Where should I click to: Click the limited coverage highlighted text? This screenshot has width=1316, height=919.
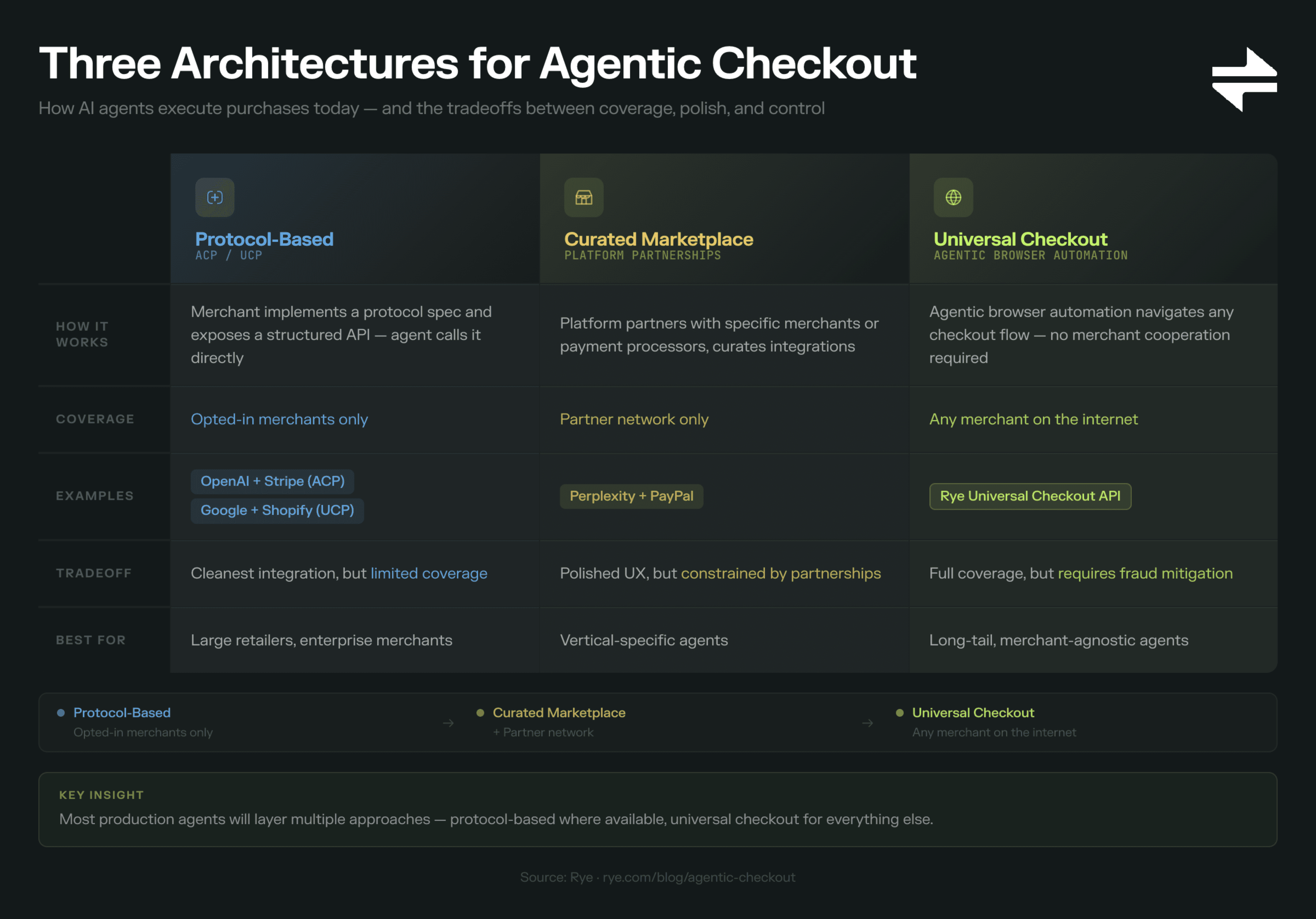429,573
